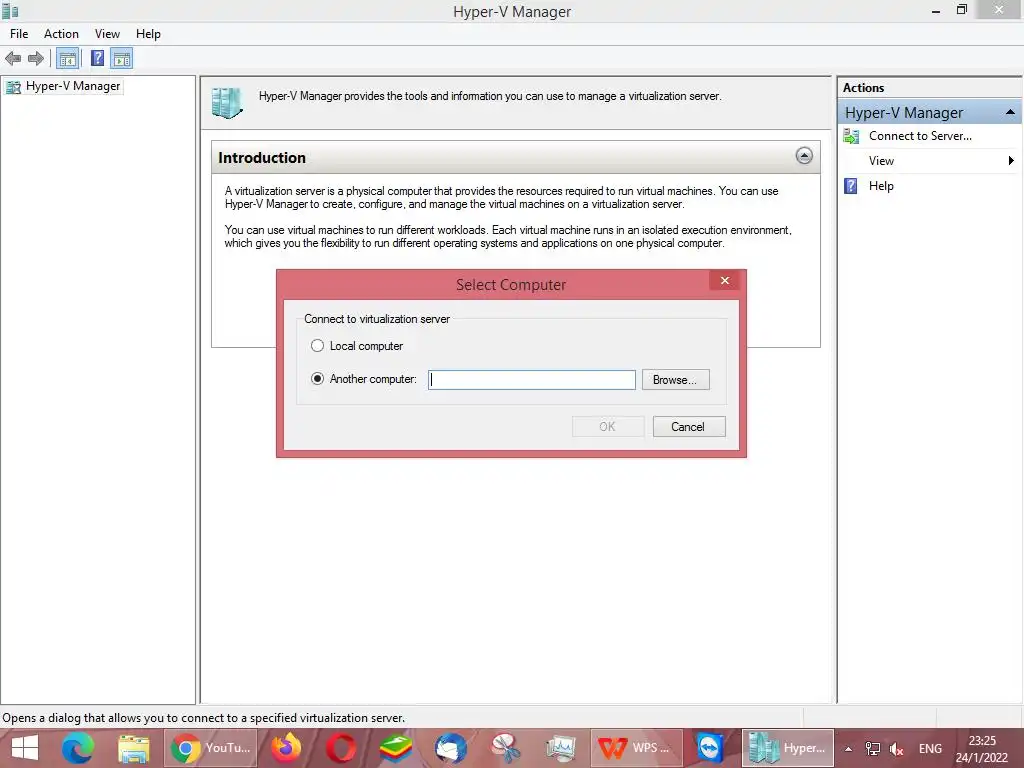Launch Opera browser from taskbar

341,748
